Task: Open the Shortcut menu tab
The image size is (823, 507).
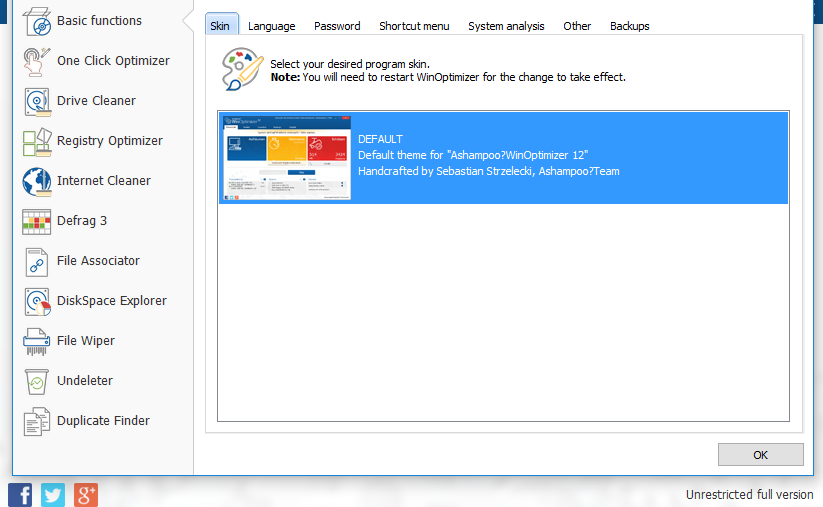Action: click(414, 26)
